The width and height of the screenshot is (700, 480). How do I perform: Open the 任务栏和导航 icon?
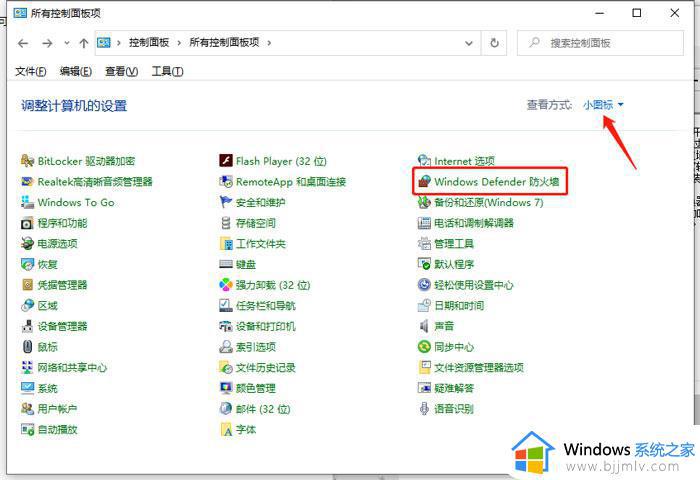click(226, 305)
